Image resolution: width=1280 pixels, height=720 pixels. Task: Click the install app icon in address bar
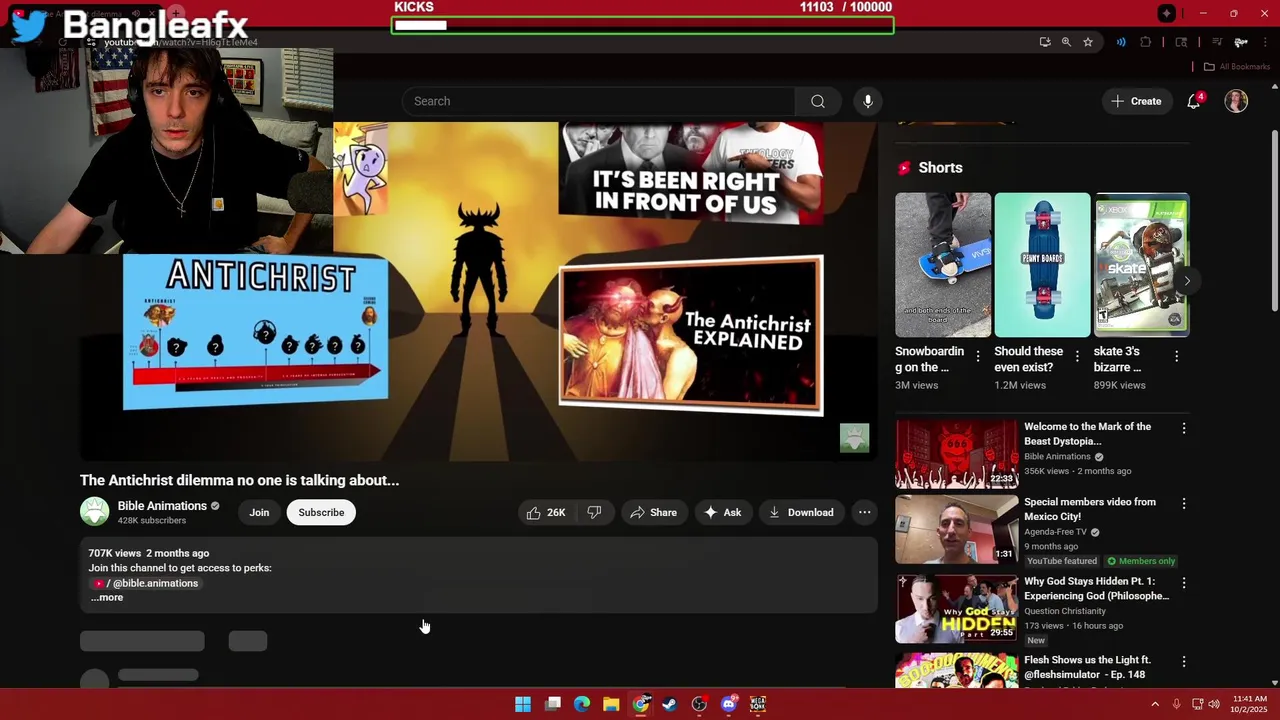(1045, 42)
